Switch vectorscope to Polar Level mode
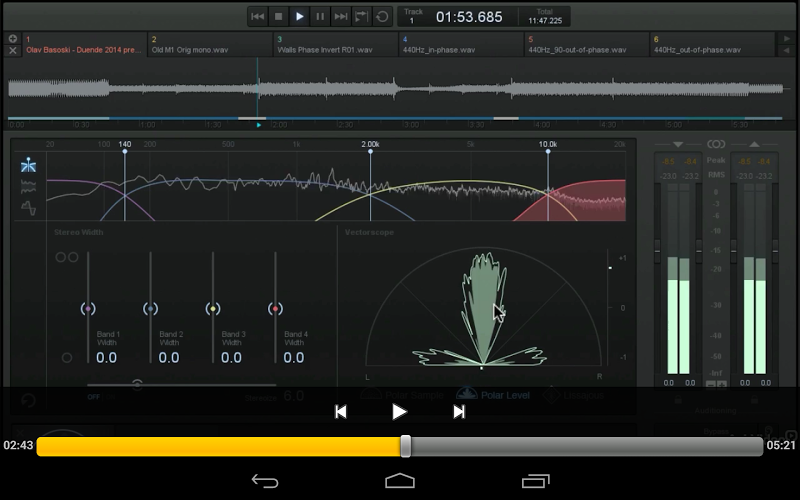Image resolution: width=800 pixels, height=500 pixels. point(493,395)
